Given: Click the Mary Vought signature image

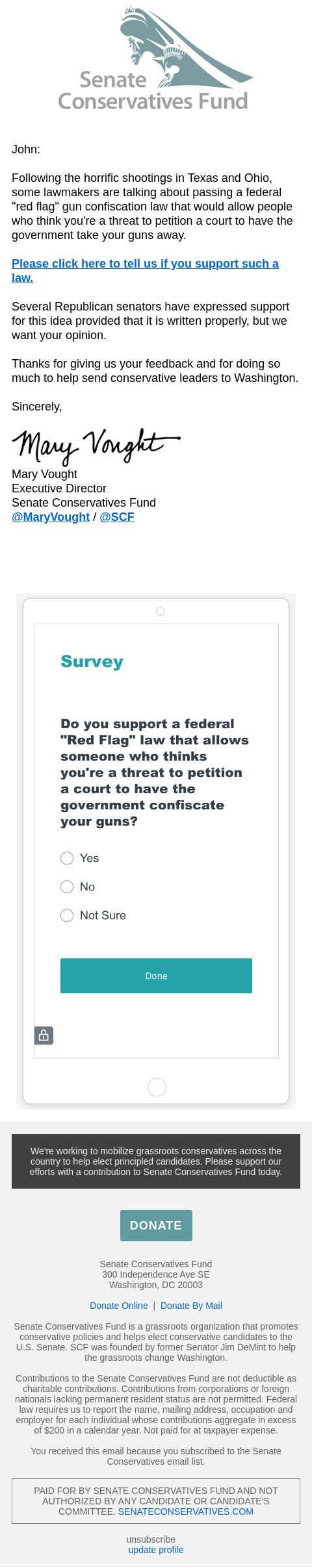Looking at the screenshot, I should (x=96, y=445).
